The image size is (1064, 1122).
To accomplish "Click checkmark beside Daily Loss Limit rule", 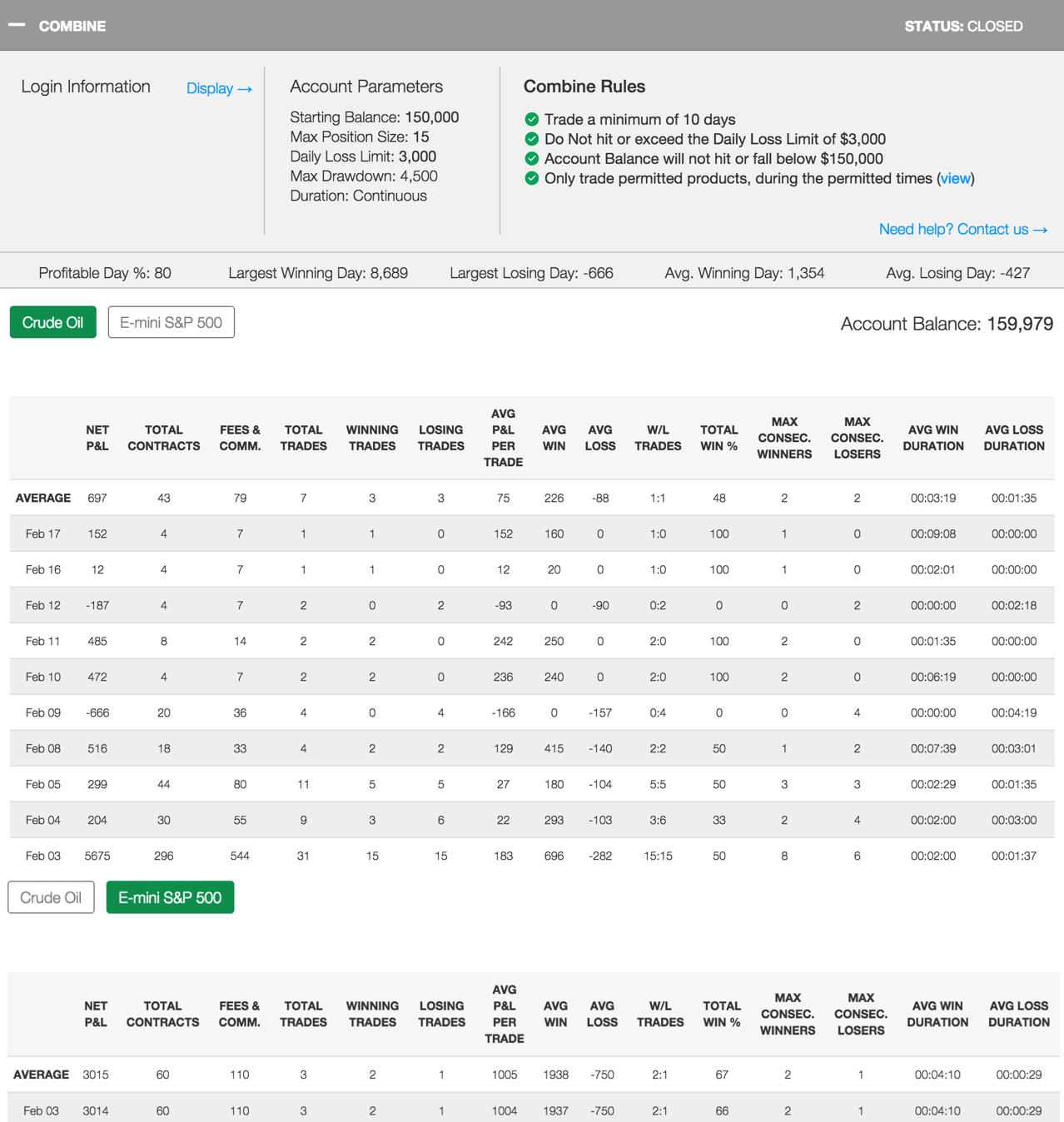I will point(531,139).
